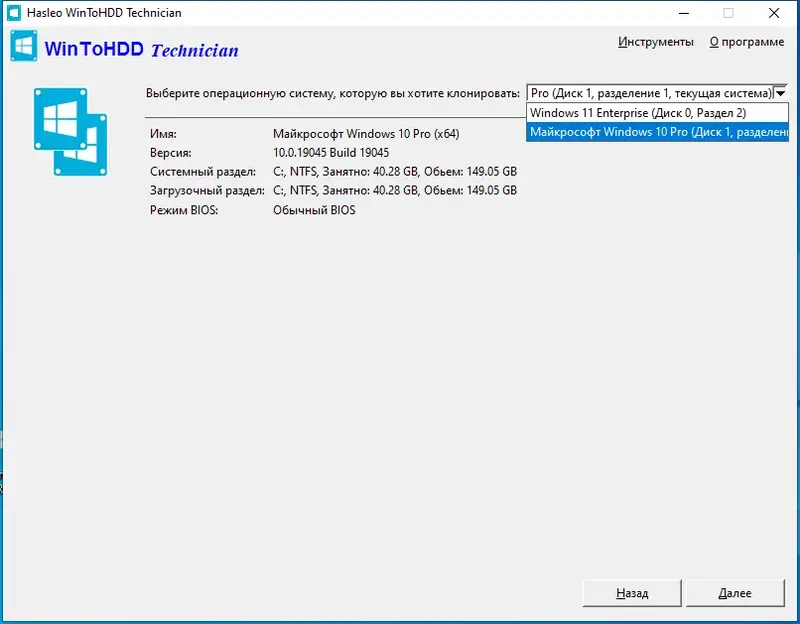The width and height of the screenshot is (800, 624).
Task: Close the WinToHDD window
Action: [x=774, y=13]
